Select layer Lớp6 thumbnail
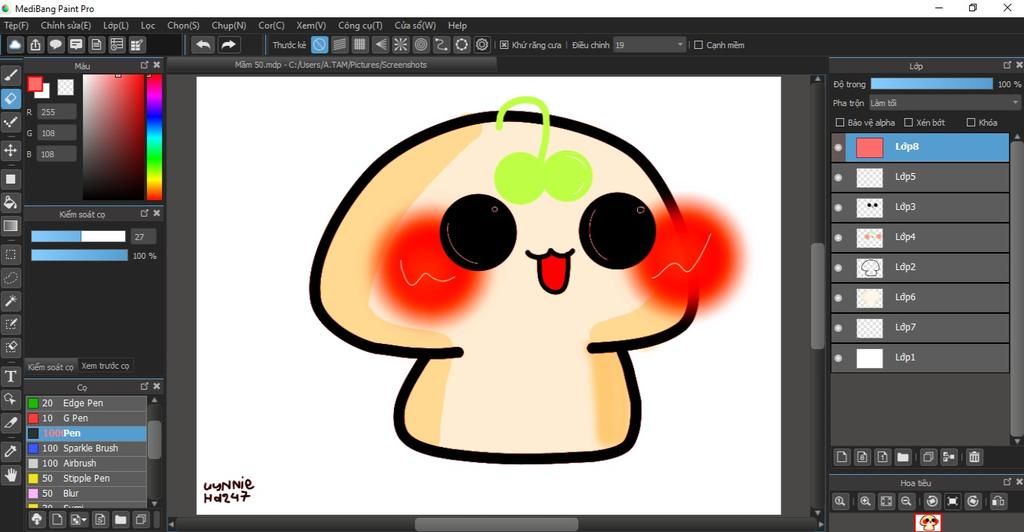This screenshot has width=1024, height=532. (869, 298)
